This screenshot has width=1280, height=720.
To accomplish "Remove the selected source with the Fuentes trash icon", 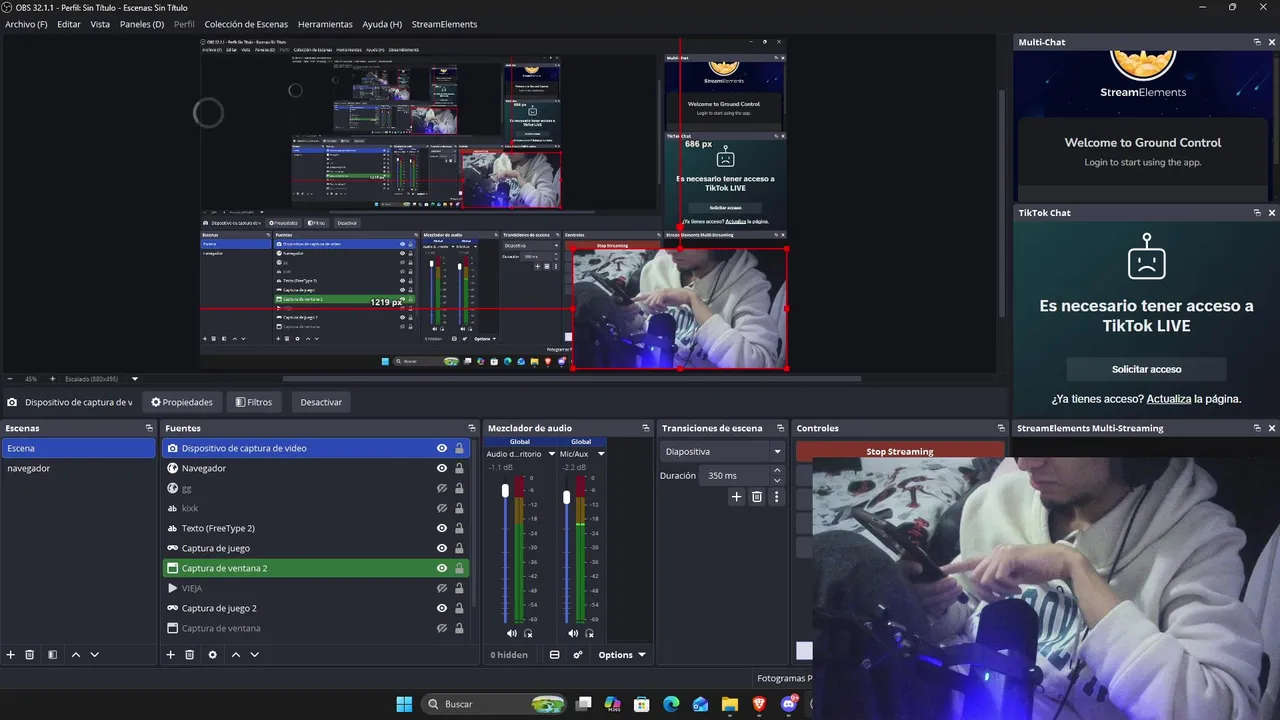I will pyautogui.click(x=189, y=655).
